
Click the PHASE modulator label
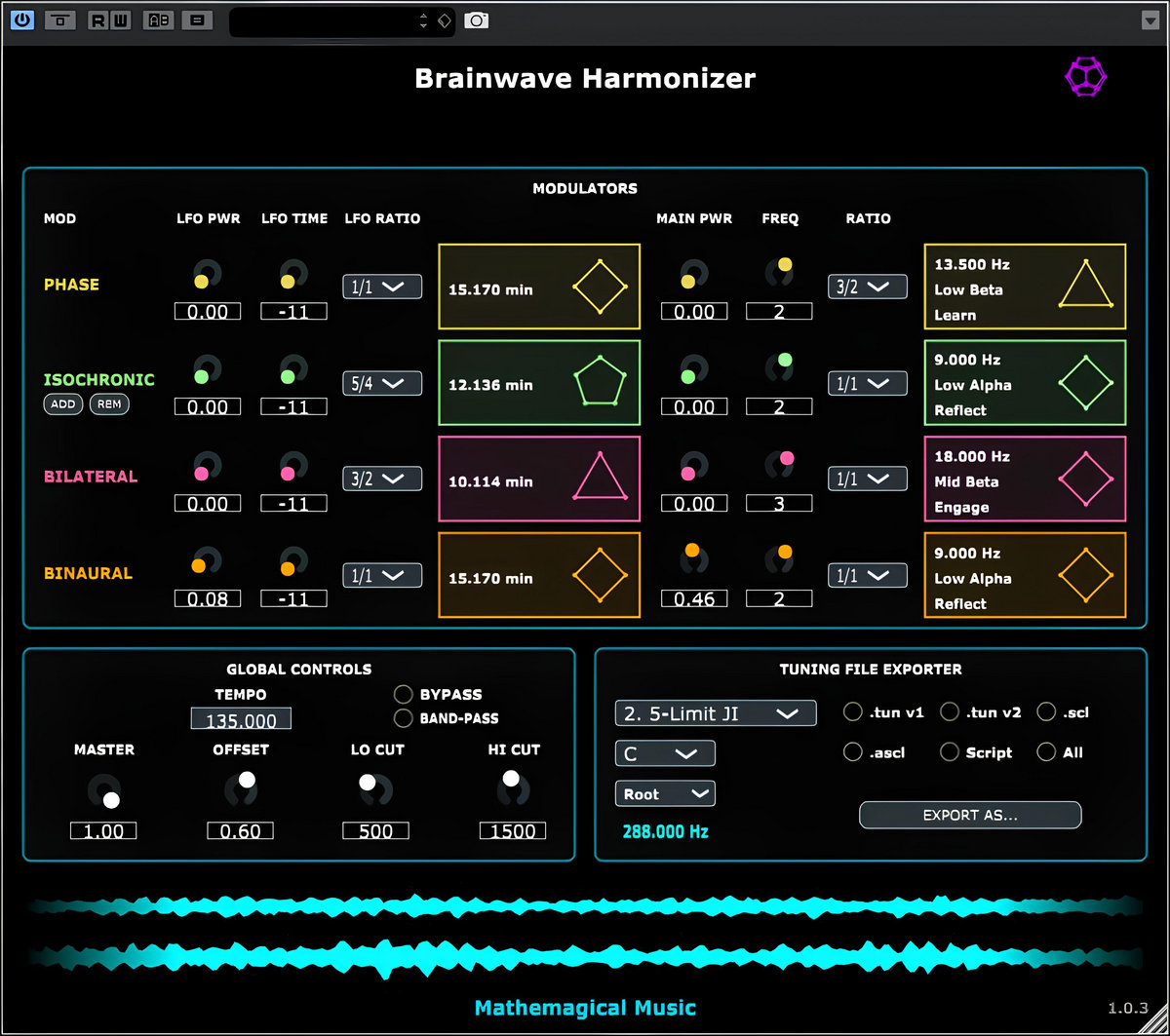click(71, 285)
